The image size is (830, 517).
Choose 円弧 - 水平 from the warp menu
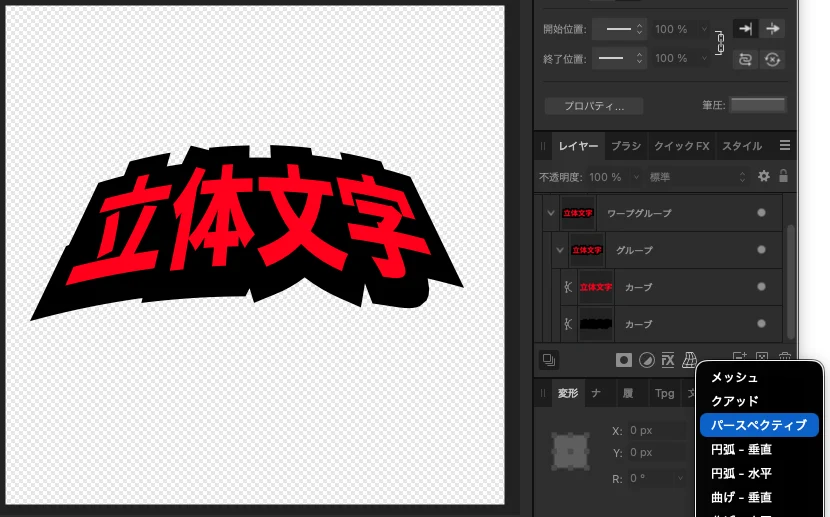pyautogui.click(x=759, y=473)
